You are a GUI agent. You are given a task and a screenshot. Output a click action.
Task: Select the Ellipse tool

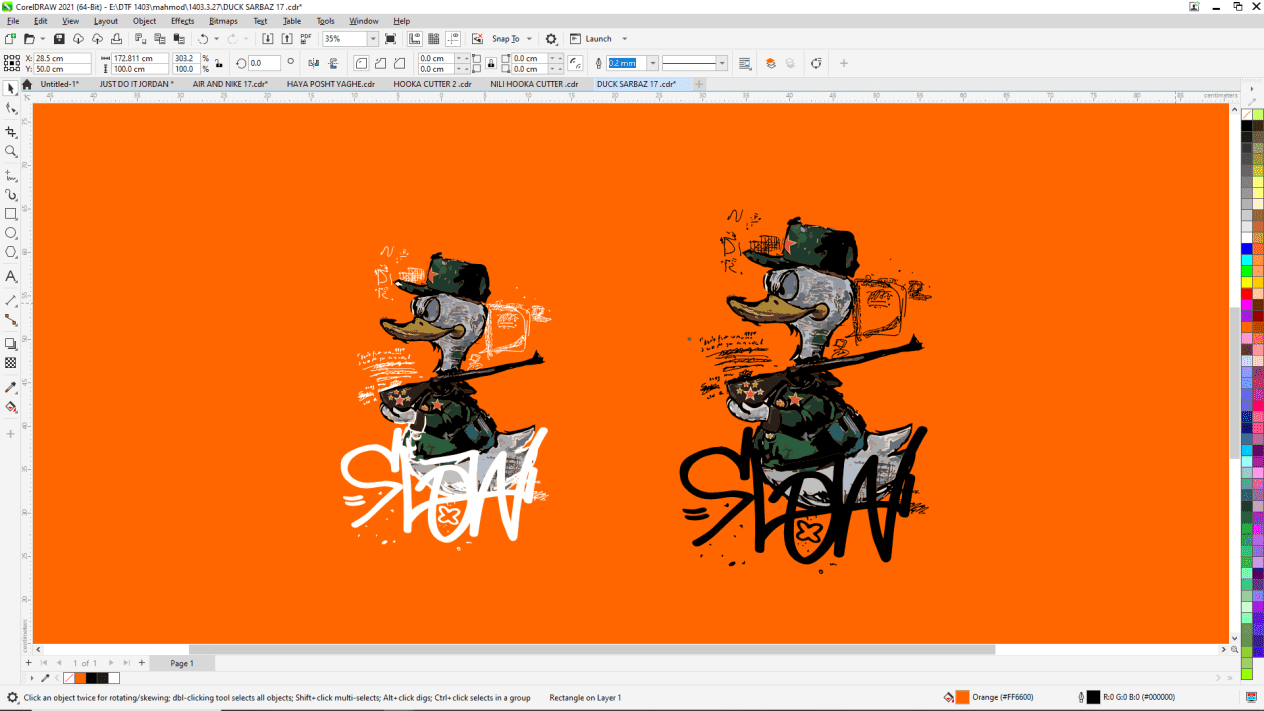pos(11,233)
